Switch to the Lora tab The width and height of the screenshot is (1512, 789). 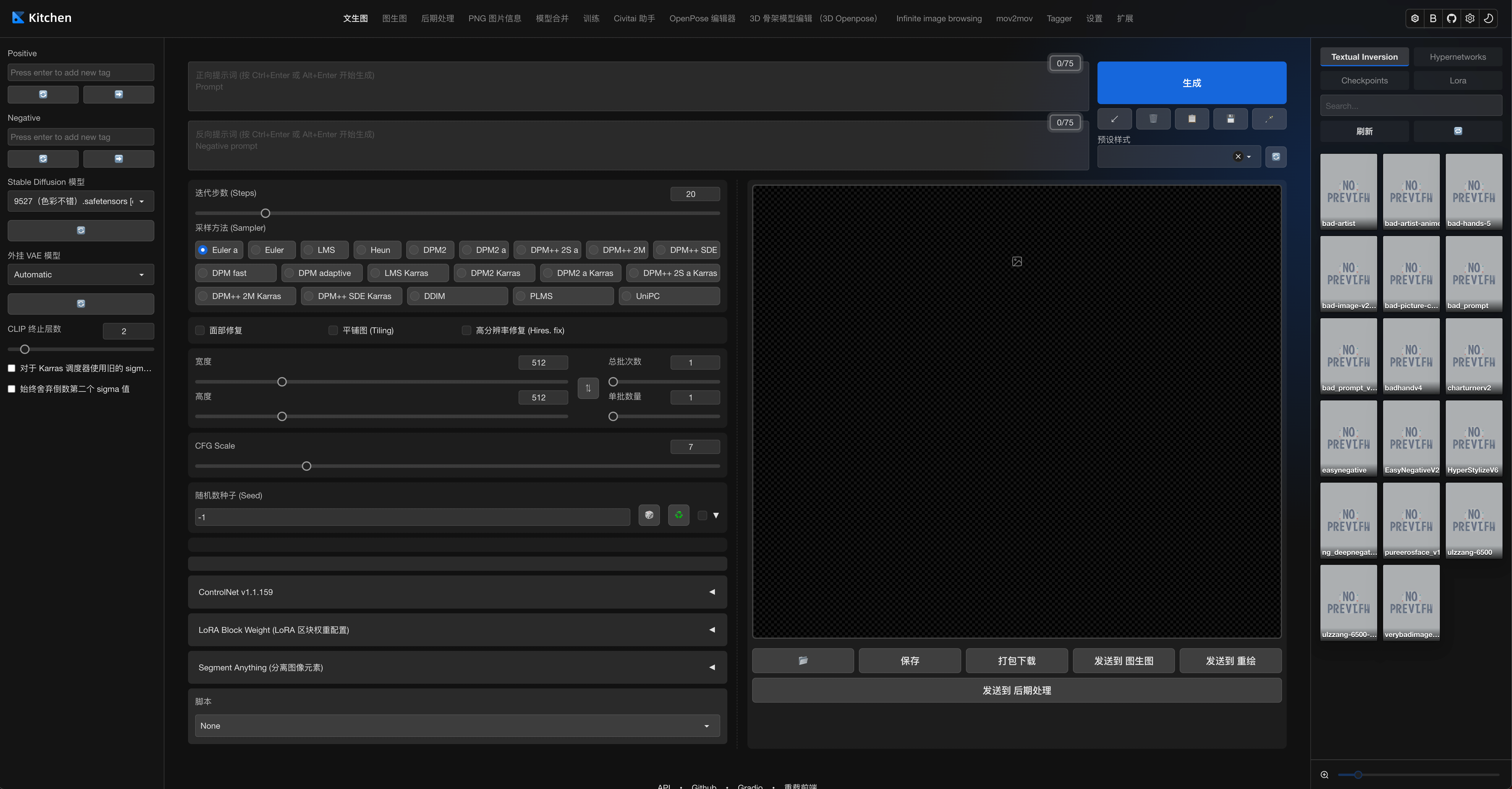(1457, 80)
